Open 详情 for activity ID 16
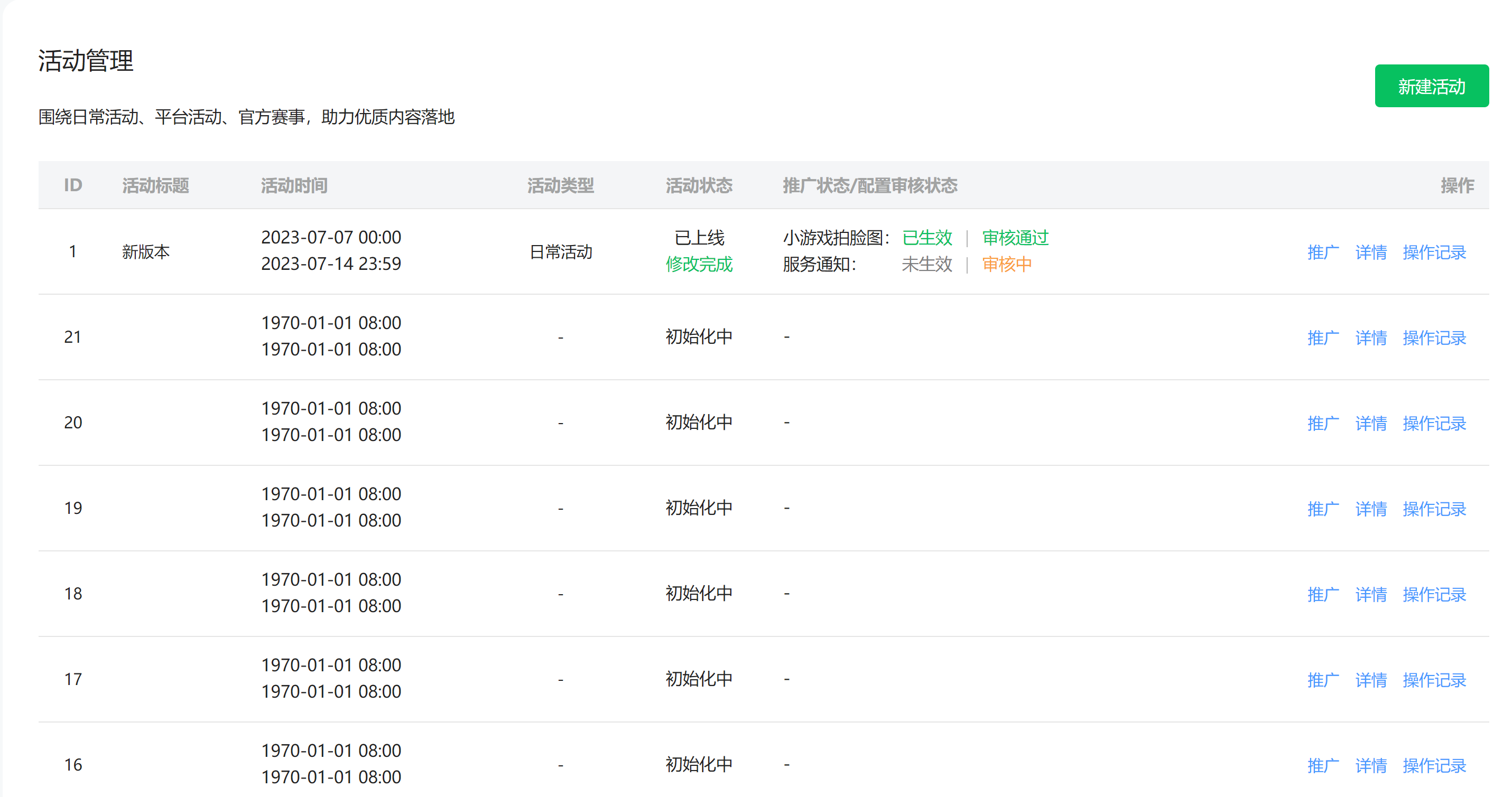 1370,766
